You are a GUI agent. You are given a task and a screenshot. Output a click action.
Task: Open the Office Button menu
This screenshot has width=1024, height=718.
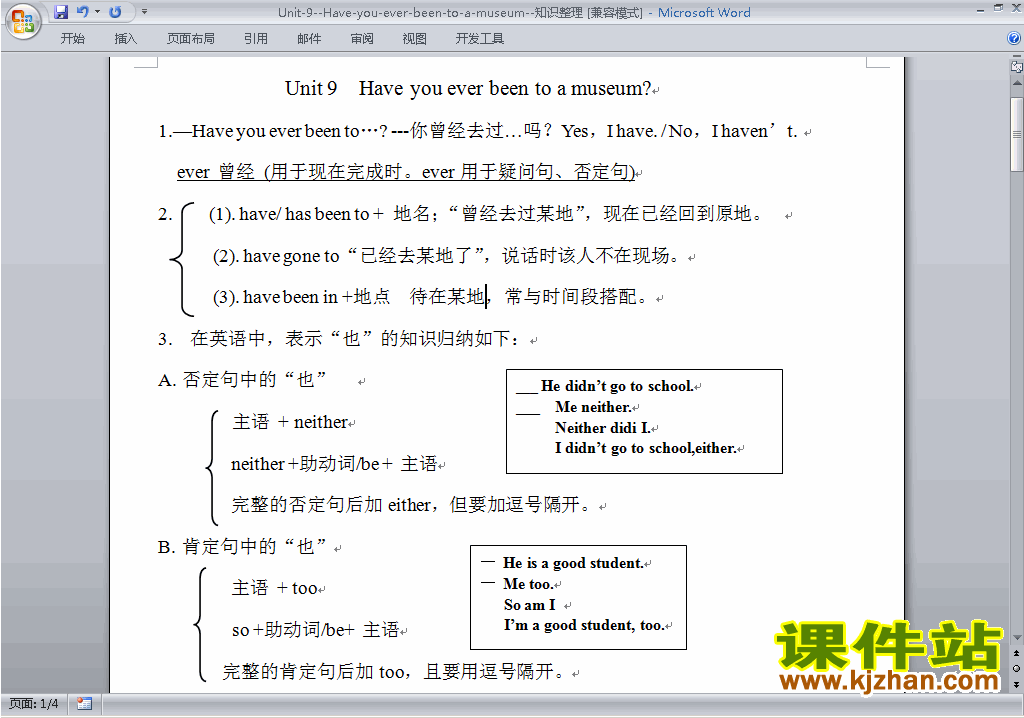pos(23,21)
